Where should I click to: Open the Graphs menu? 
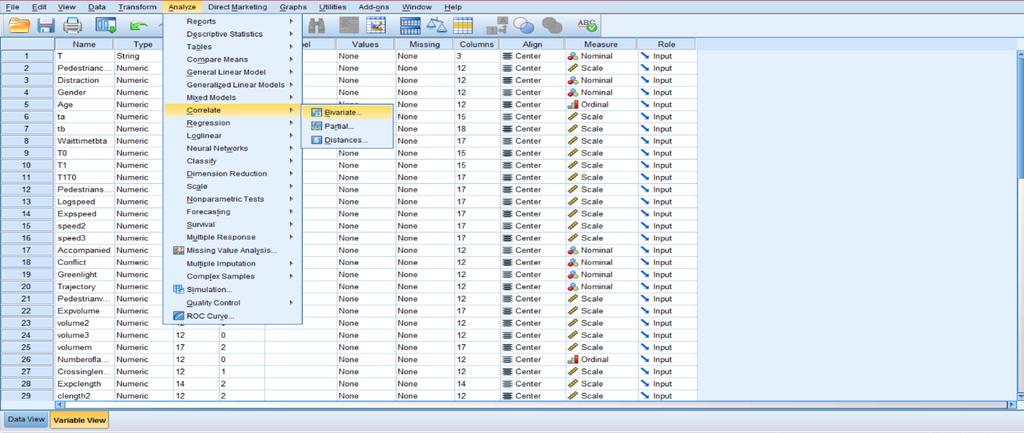point(293,7)
